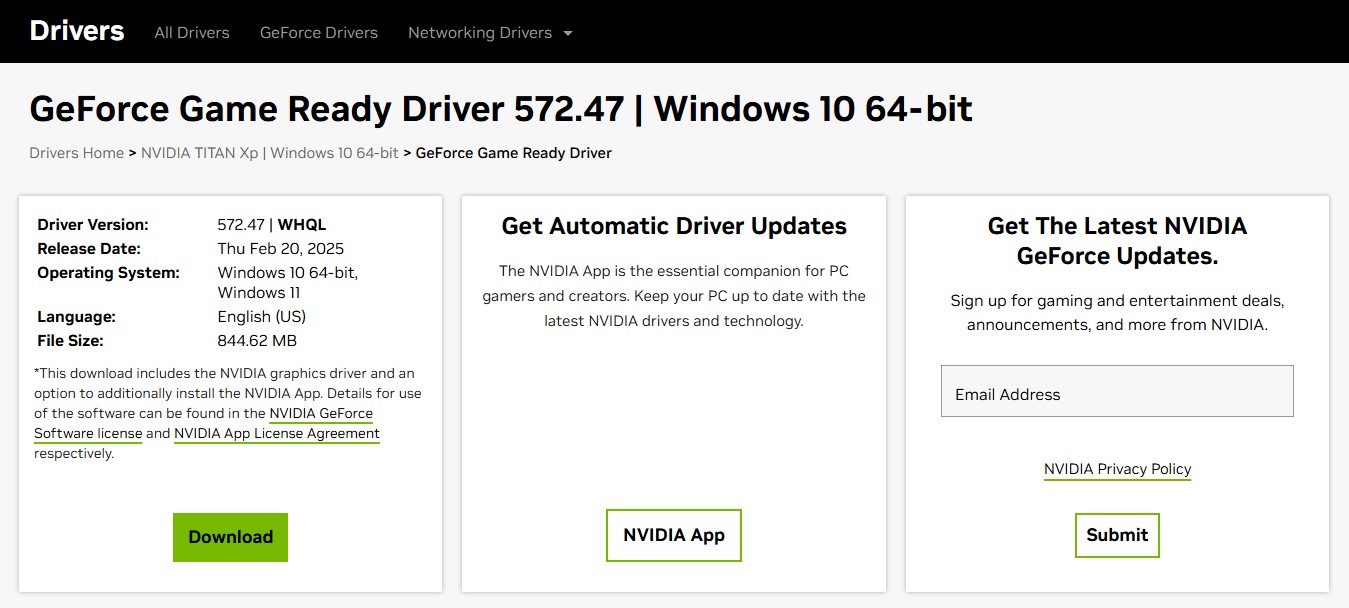Open the NVIDIA App License Agreement link
This screenshot has height=608, width=1349.
tap(277, 433)
